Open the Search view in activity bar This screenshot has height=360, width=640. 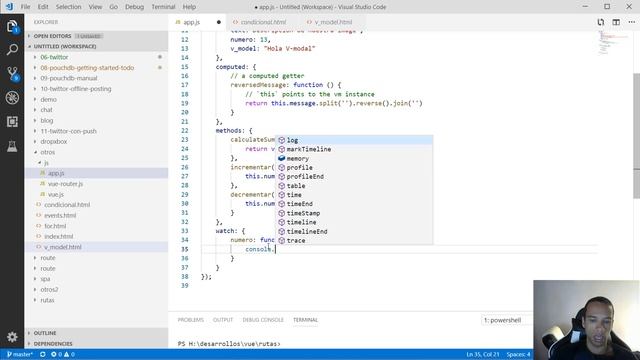pos(12,50)
